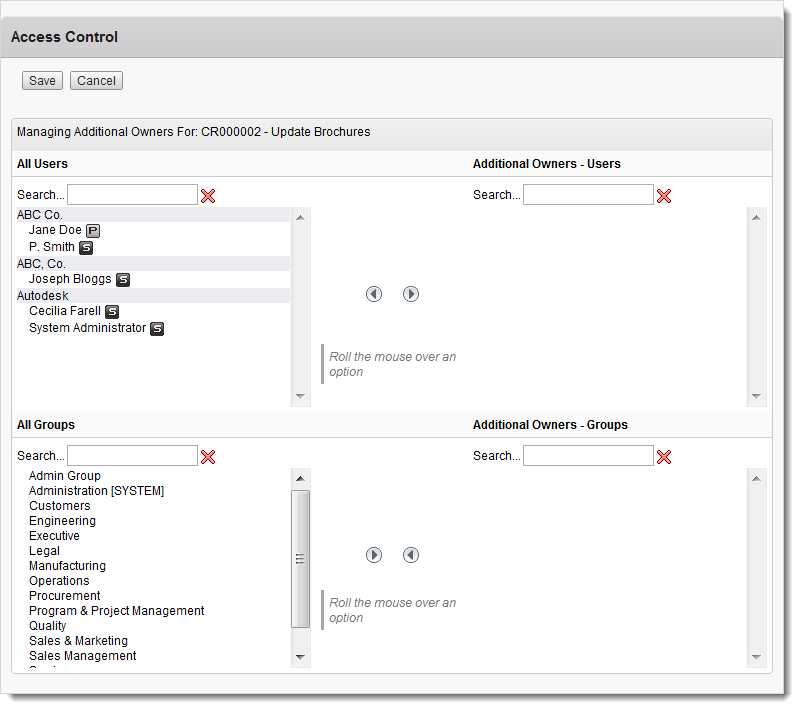Click the S badge beside System Administrator
Screen dimensions: 799x709
[157, 329]
